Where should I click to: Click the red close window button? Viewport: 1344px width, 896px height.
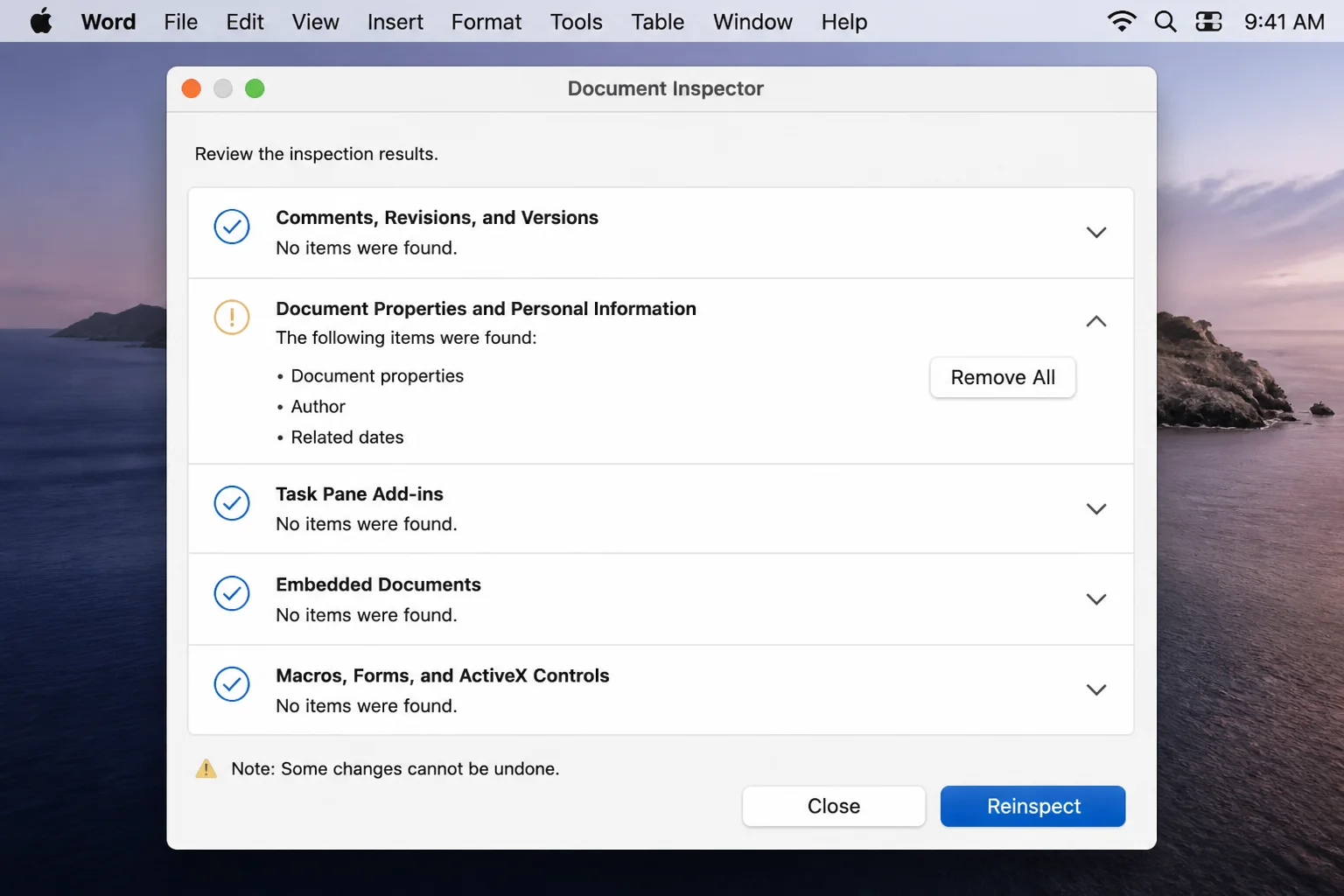tap(192, 88)
